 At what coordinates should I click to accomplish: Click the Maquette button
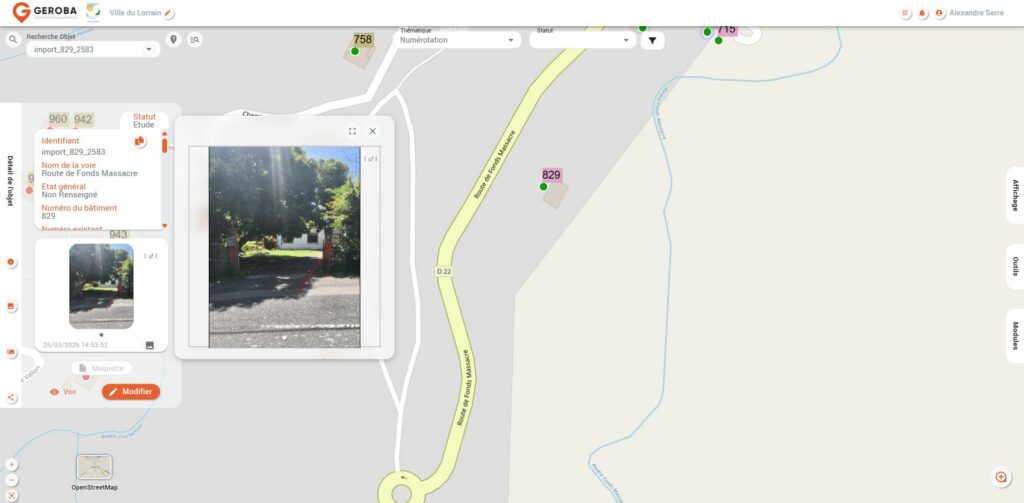coord(101,368)
